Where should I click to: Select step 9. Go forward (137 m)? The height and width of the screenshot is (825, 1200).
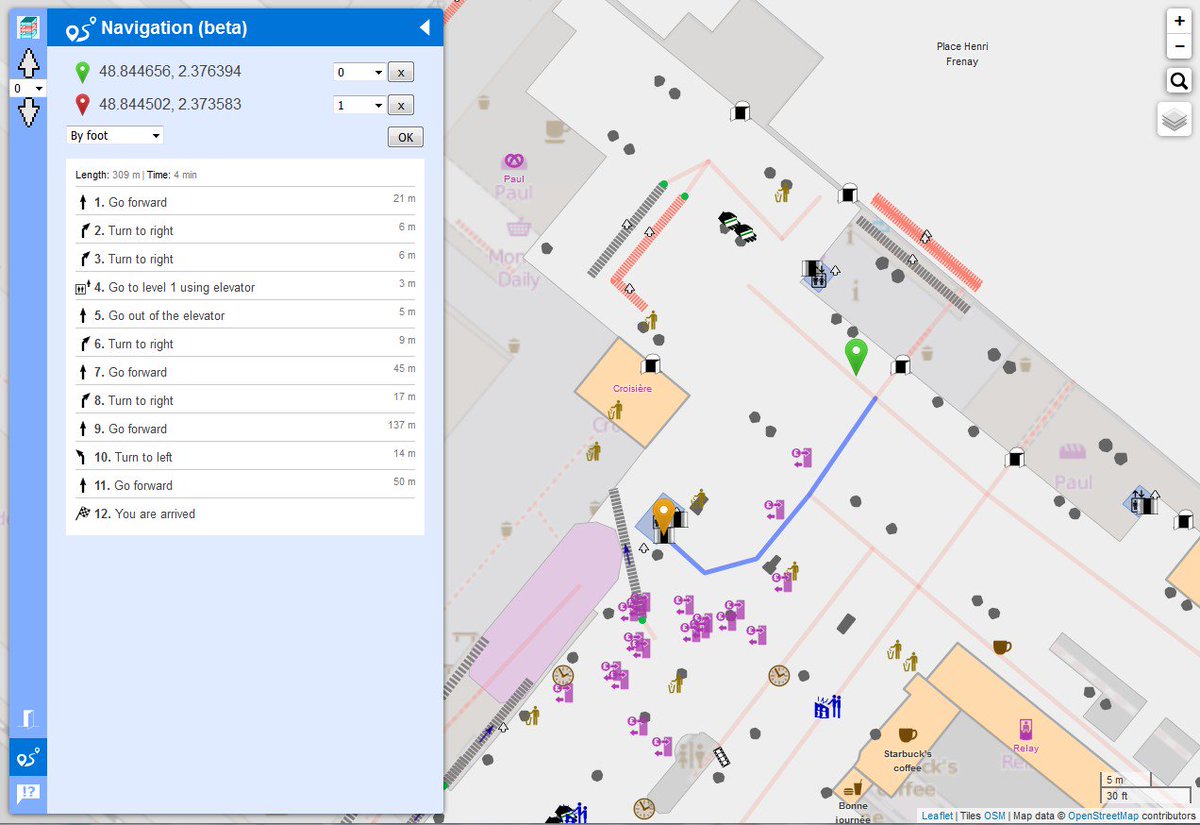[246, 428]
